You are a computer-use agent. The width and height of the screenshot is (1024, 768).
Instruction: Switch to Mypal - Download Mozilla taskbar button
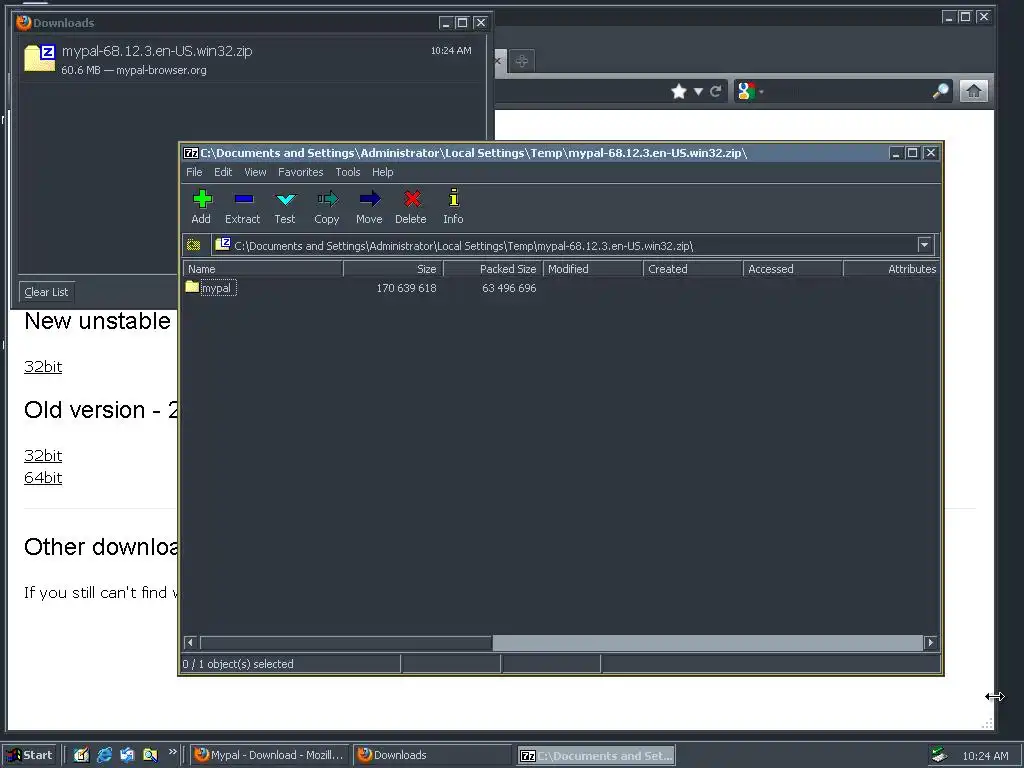(270, 755)
